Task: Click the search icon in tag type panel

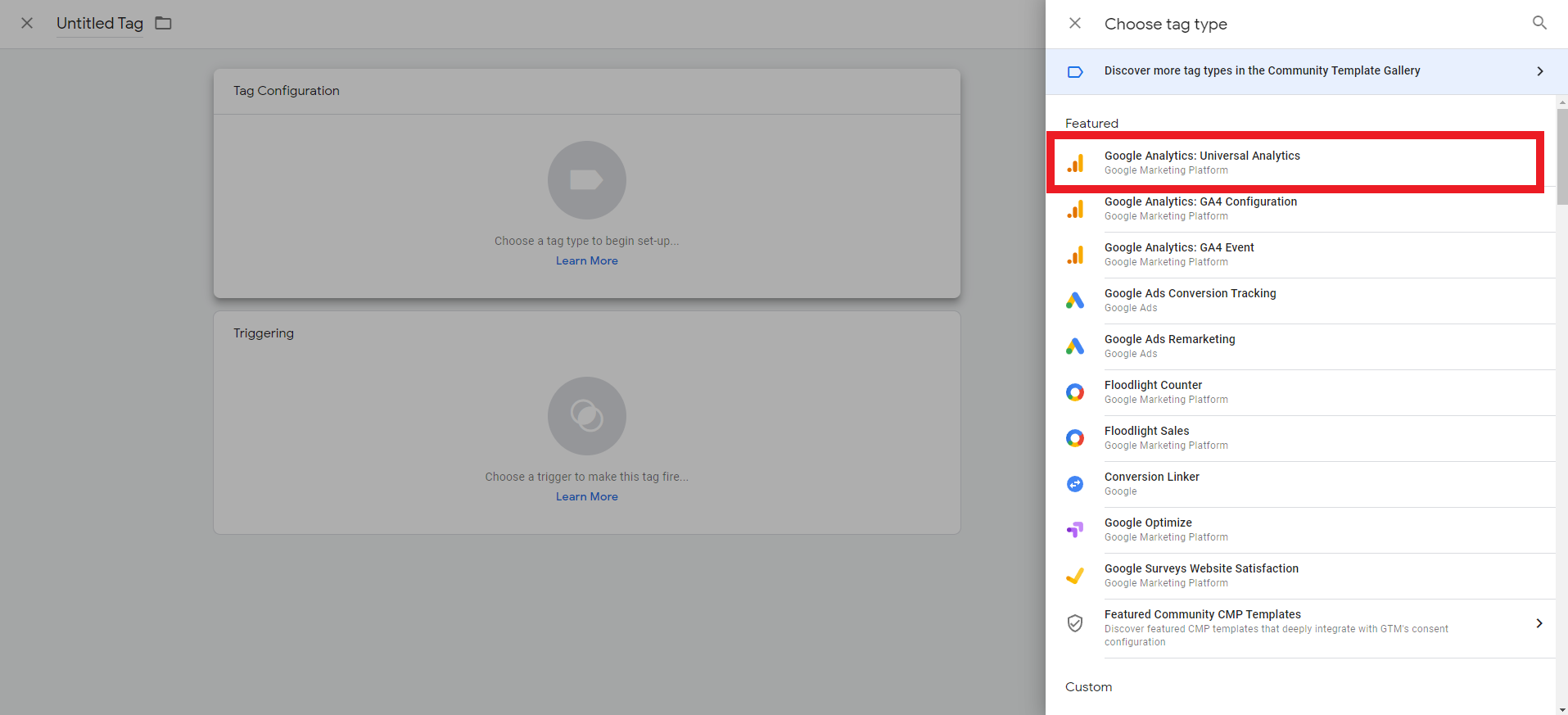Action: (x=1539, y=23)
